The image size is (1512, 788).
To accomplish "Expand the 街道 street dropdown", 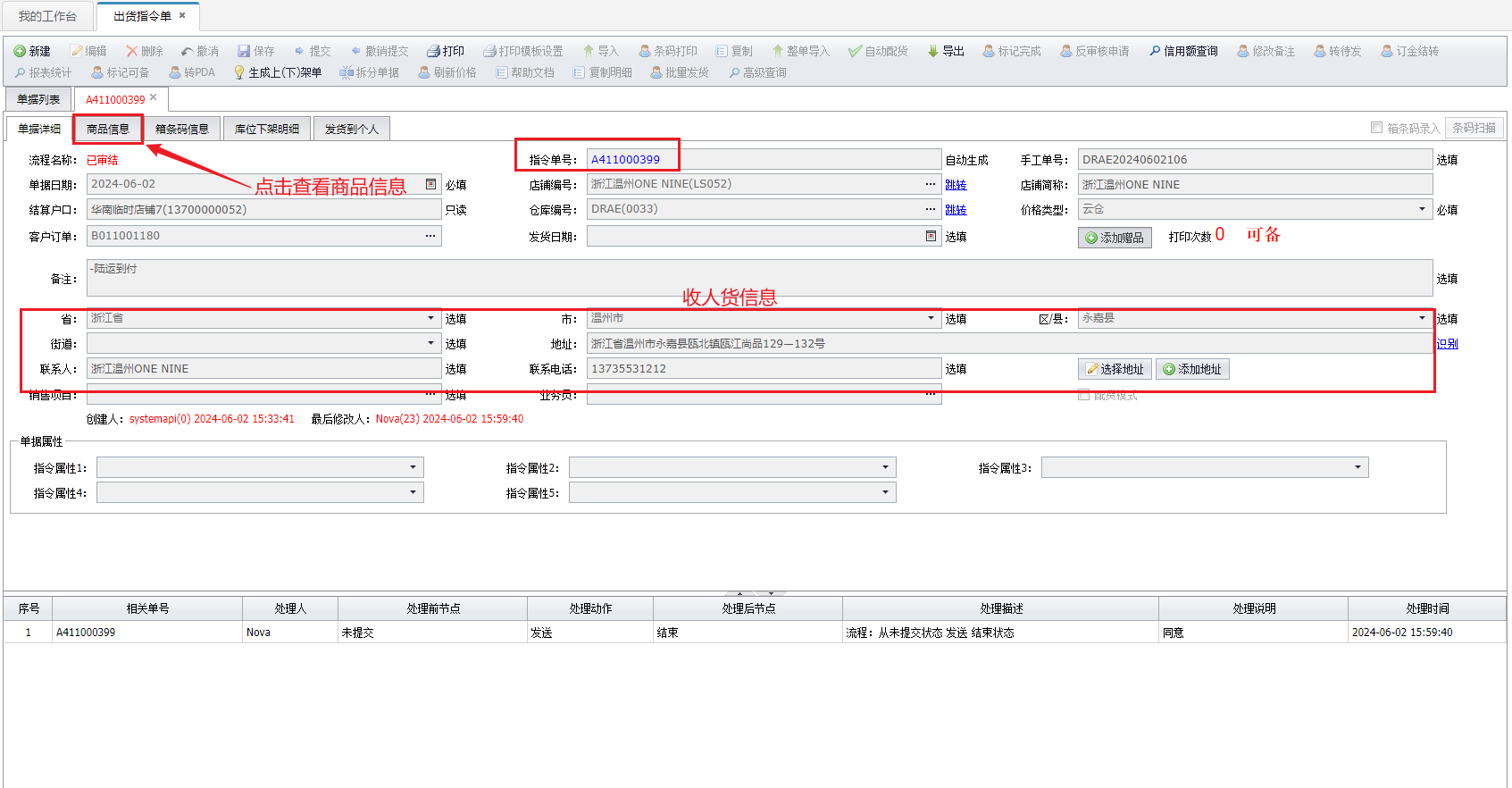I will pos(431,343).
